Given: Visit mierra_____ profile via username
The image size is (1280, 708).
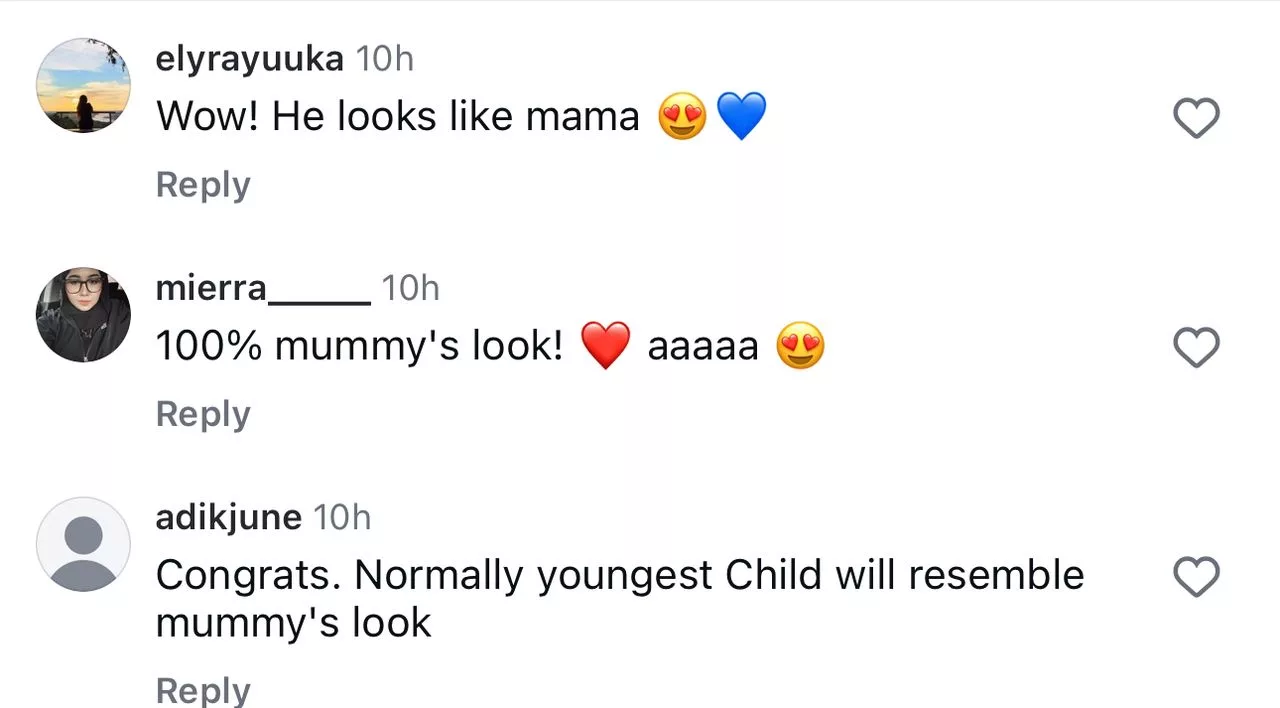Looking at the screenshot, I should point(263,288).
